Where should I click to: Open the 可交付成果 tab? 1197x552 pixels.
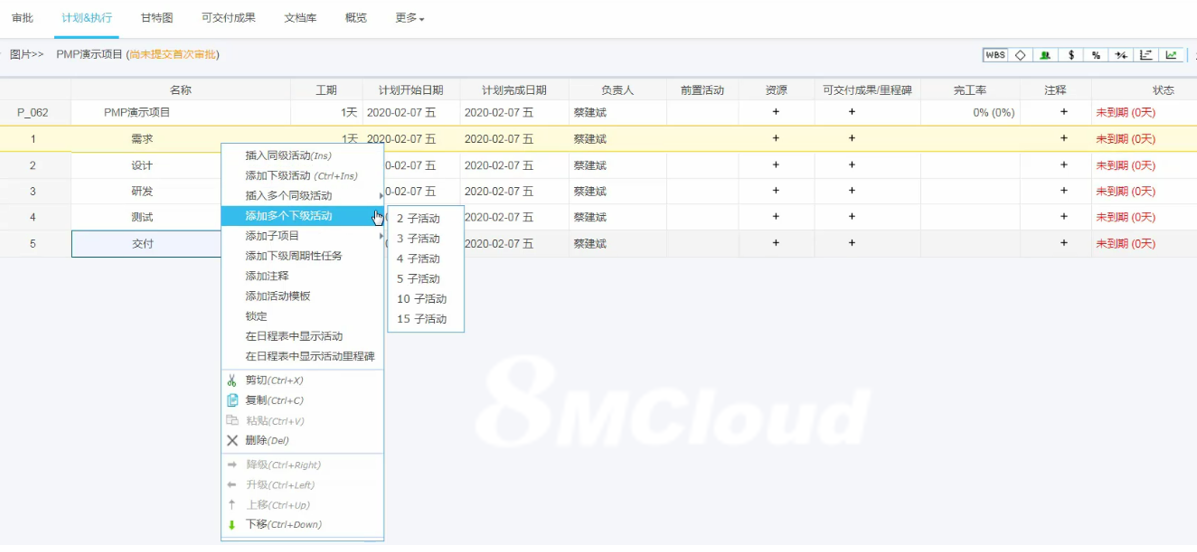[228, 18]
